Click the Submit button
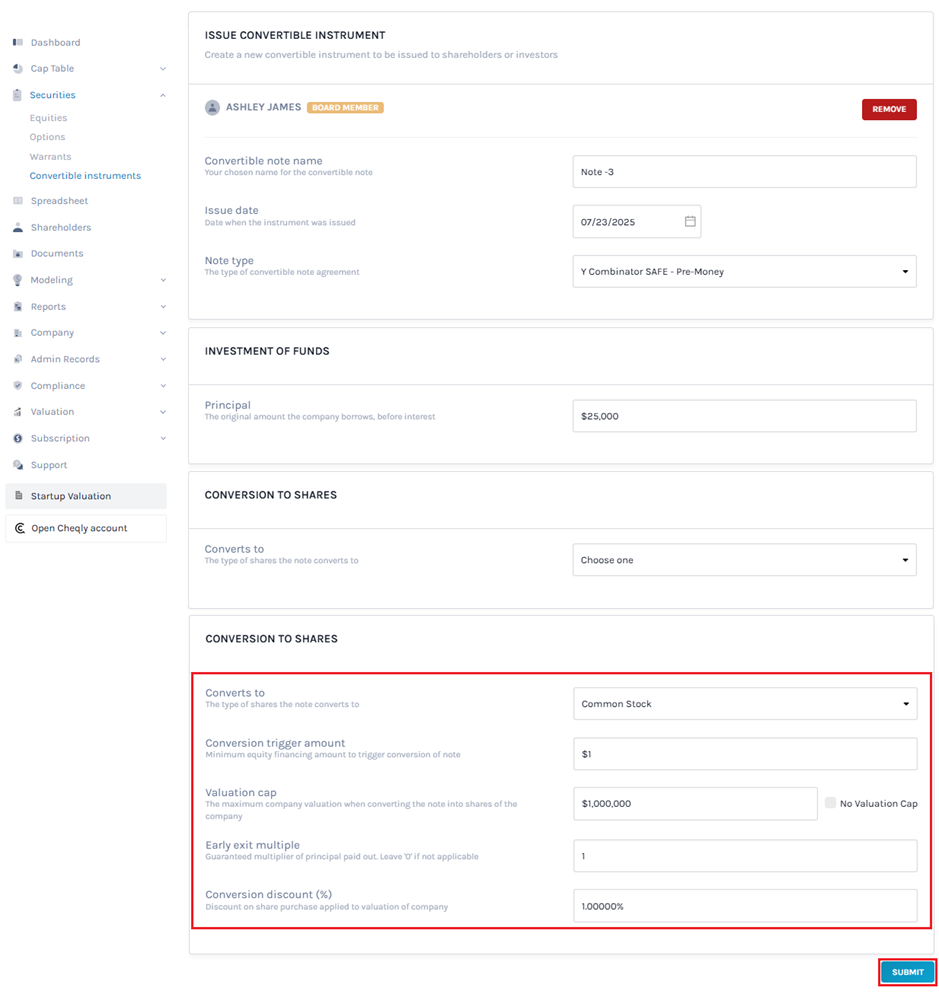The image size is (939, 994). (907, 972)
